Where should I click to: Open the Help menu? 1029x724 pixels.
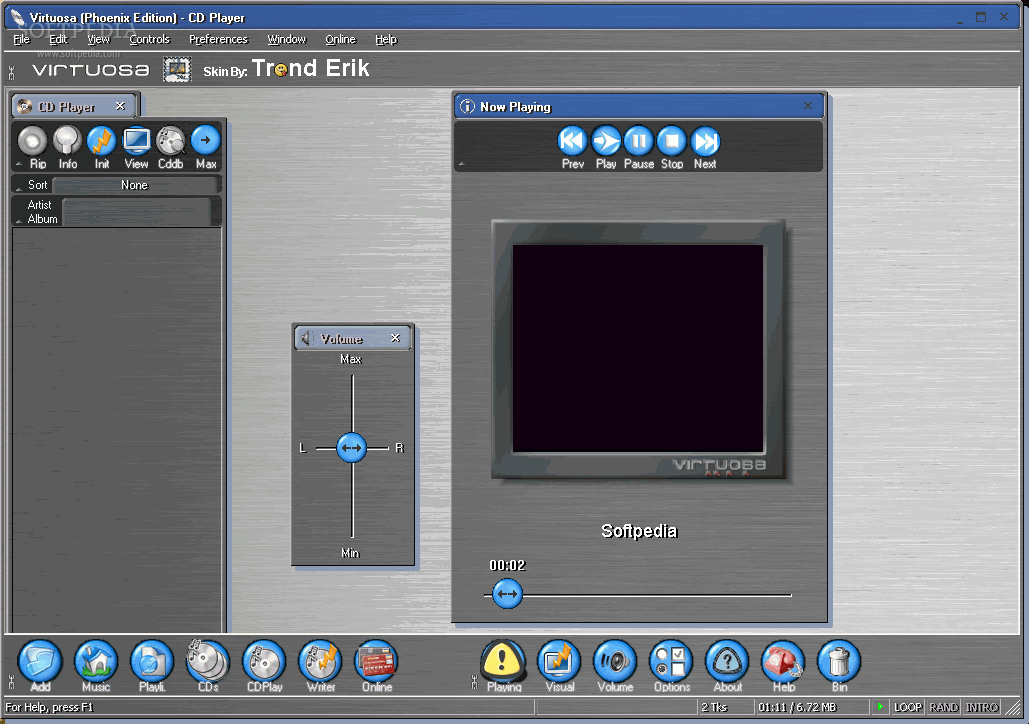click(x=386, y=39)
